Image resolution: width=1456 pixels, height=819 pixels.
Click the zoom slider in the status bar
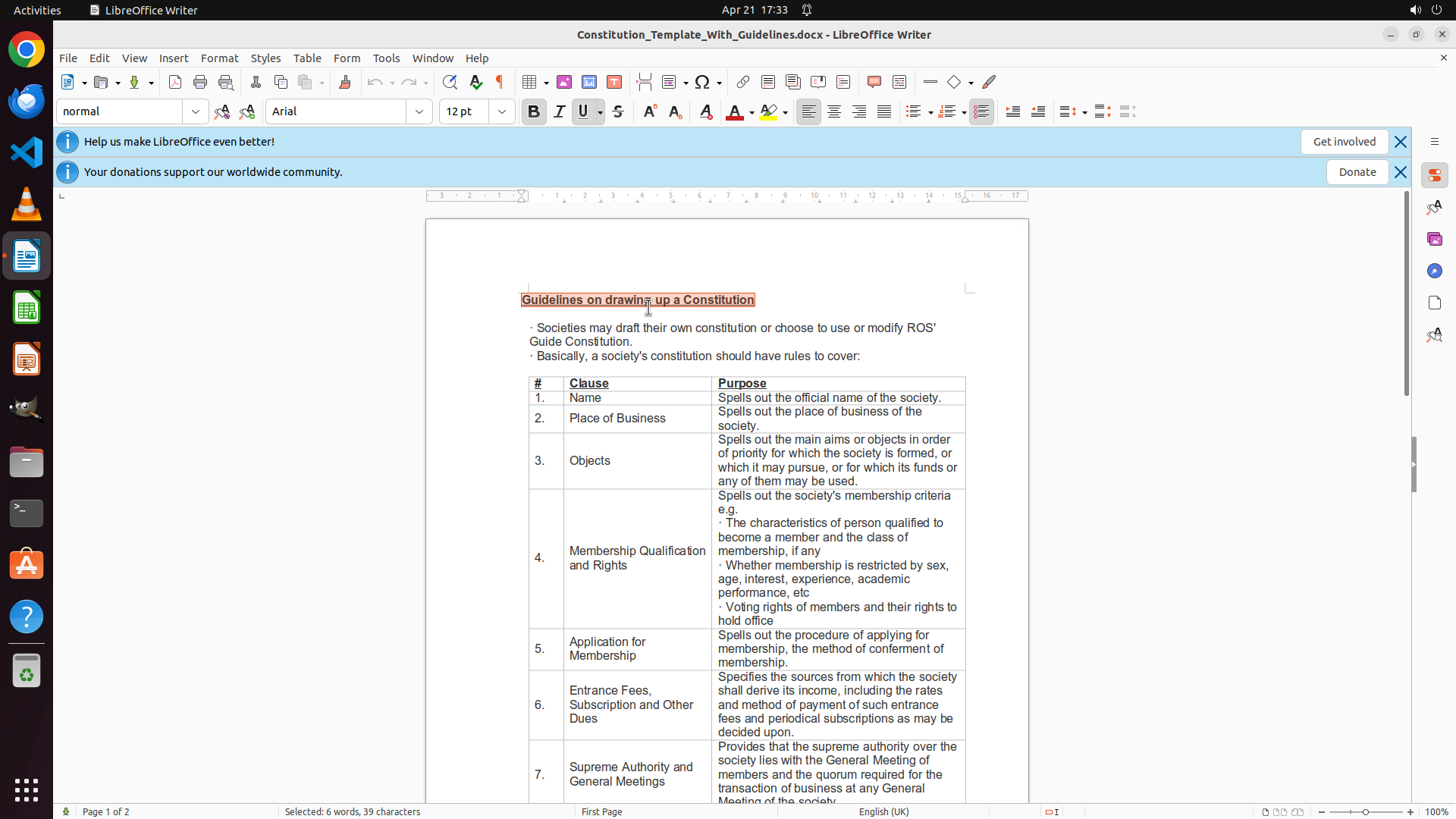(1366, 811)
